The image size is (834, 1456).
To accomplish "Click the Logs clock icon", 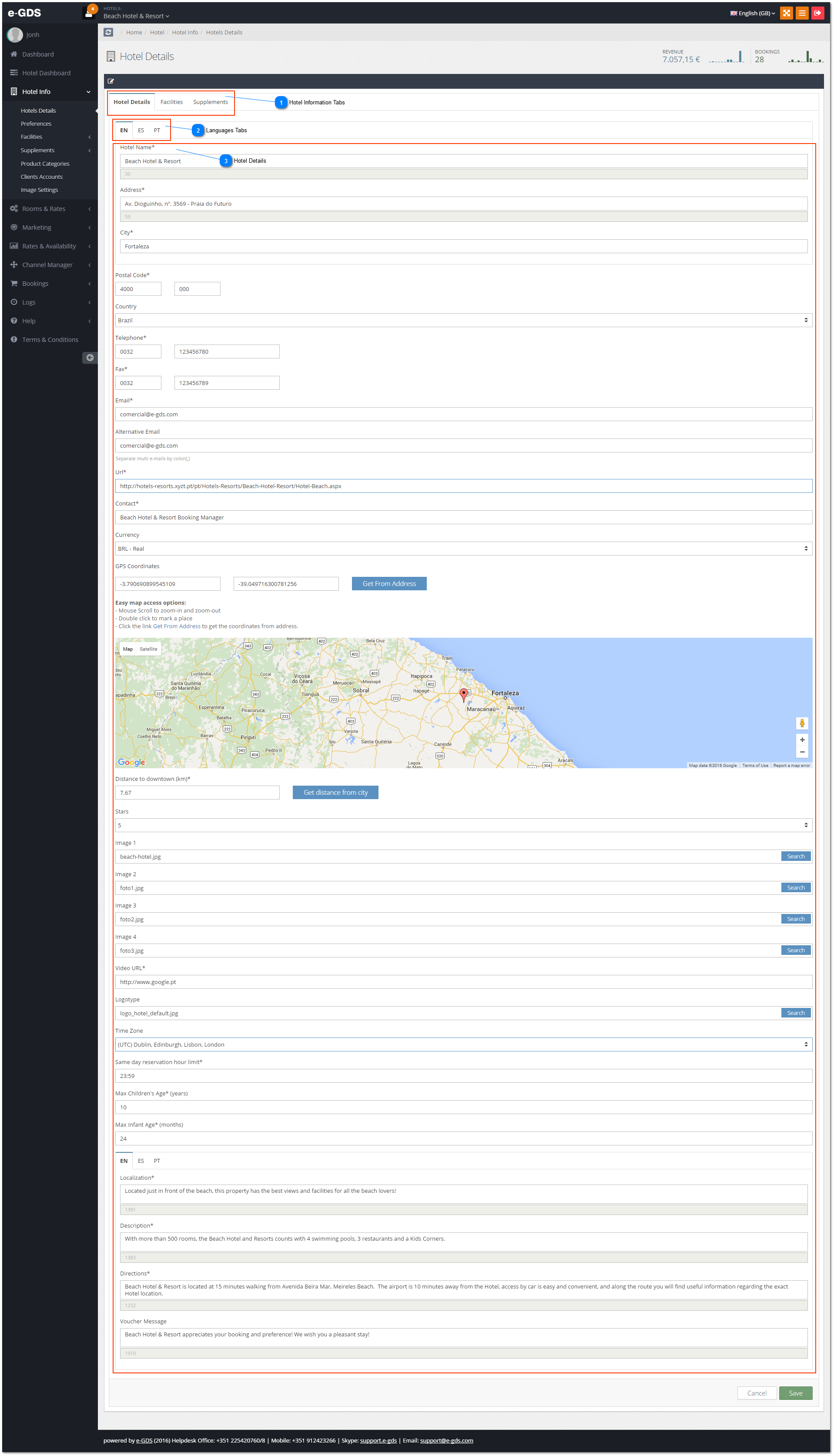I will [x=14, y=302].
